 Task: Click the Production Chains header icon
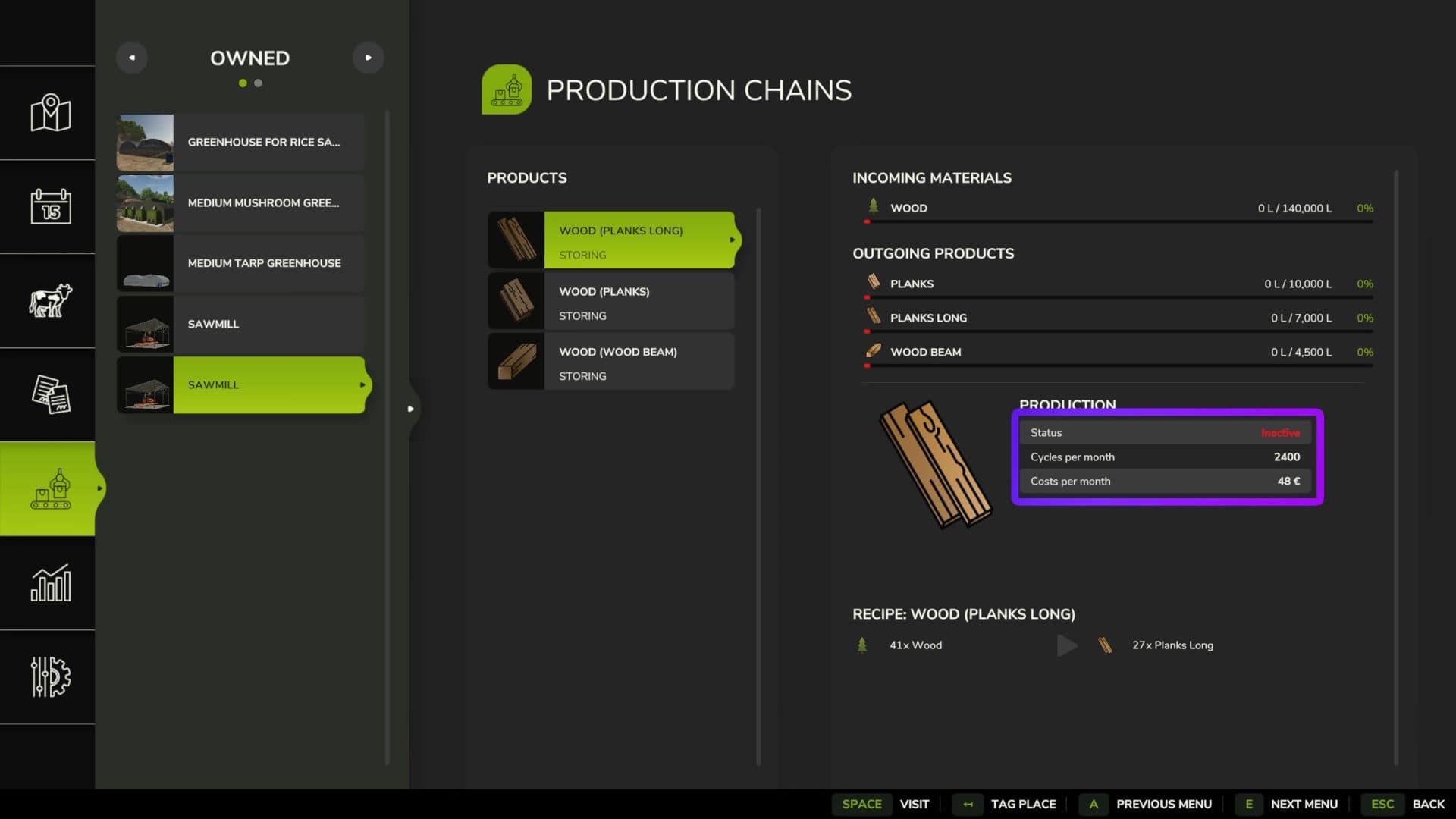tap(507, 89)
